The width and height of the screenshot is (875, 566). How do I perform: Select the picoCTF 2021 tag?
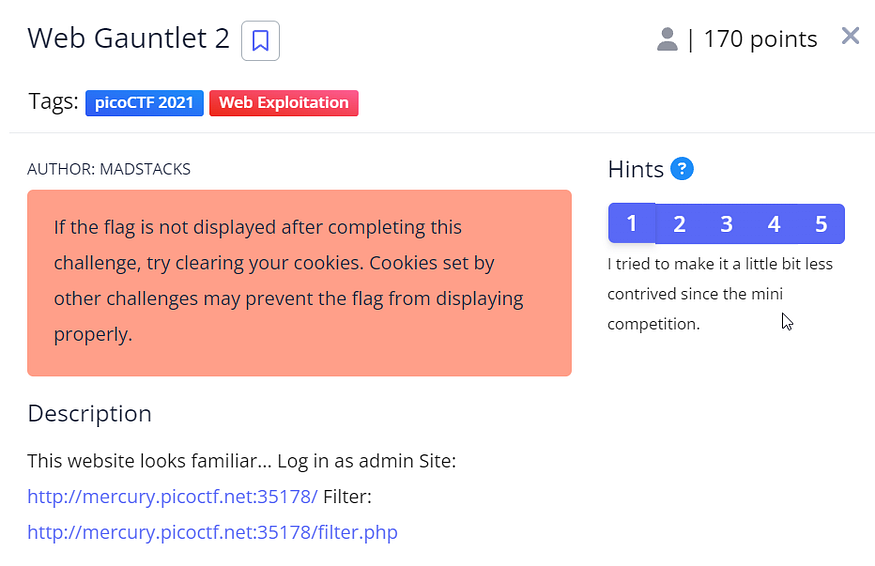coord(145,103)
